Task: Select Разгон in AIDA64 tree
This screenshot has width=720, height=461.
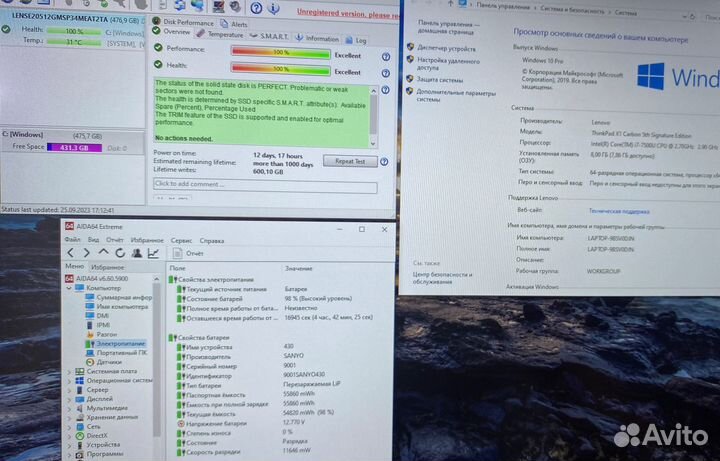Action: coord(107,334)
